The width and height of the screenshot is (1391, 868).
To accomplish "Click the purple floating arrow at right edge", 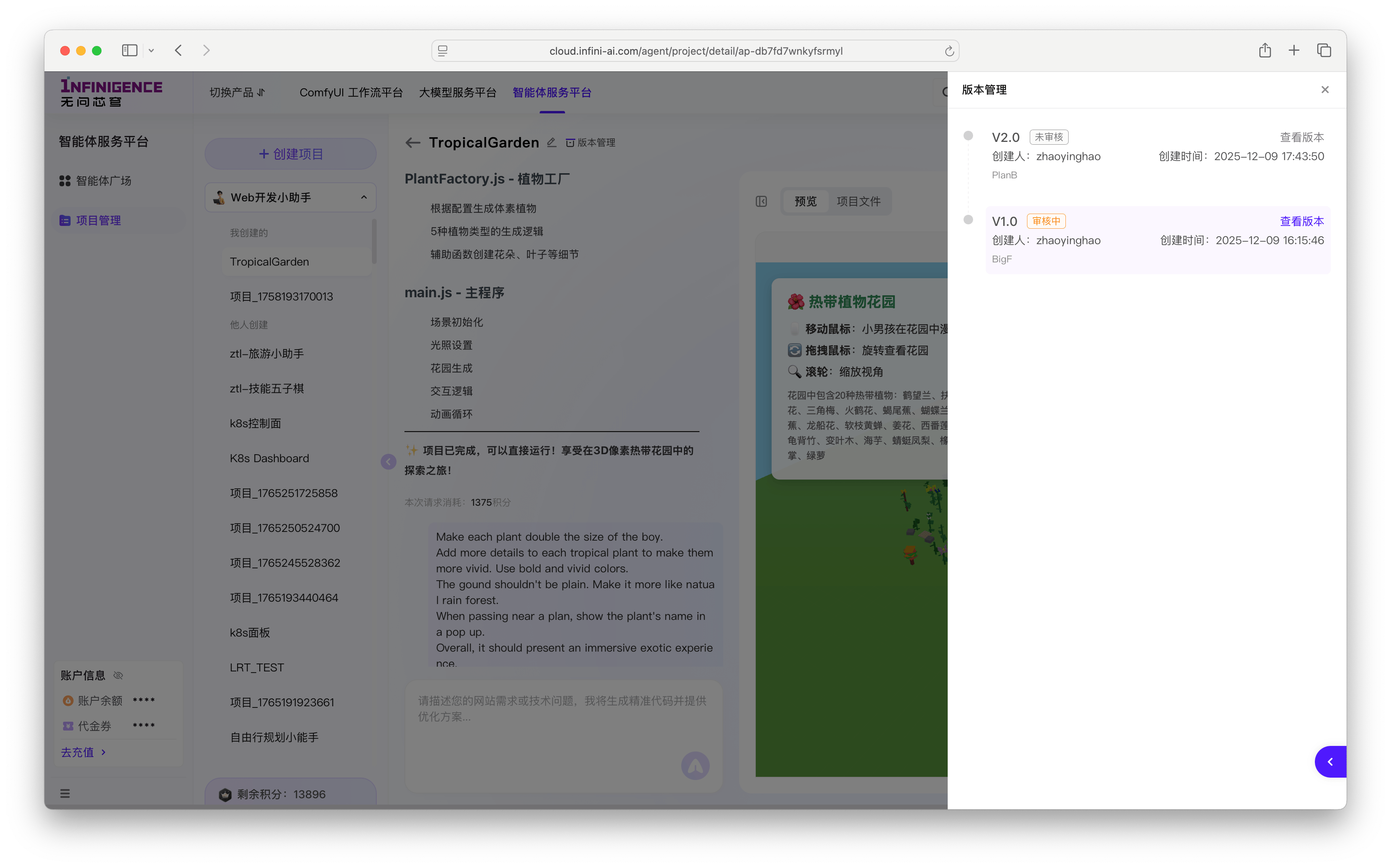I will click(x=1330, y=762).
